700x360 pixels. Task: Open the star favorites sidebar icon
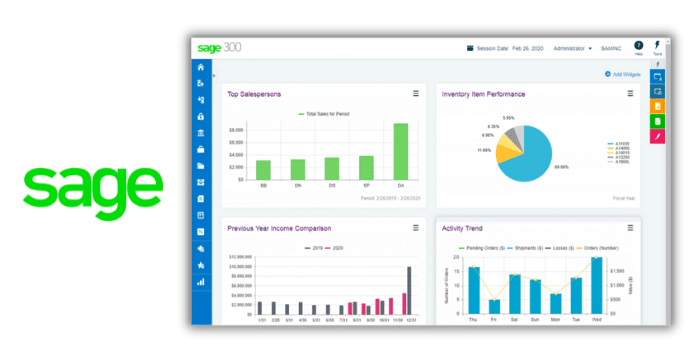point(201,265)
